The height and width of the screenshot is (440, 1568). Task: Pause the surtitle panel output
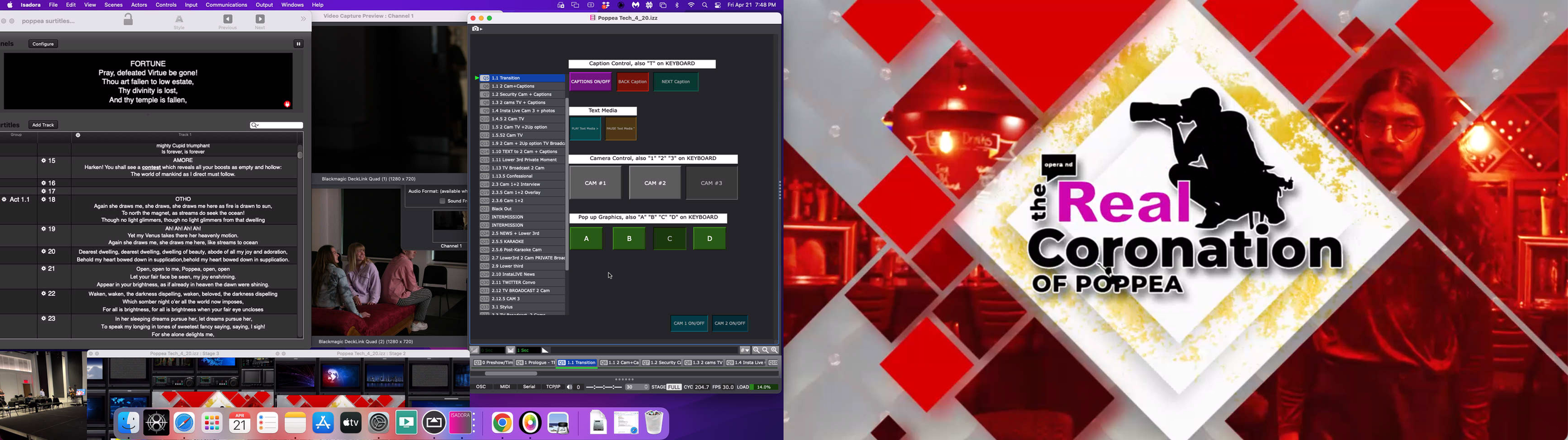point(299,44)
